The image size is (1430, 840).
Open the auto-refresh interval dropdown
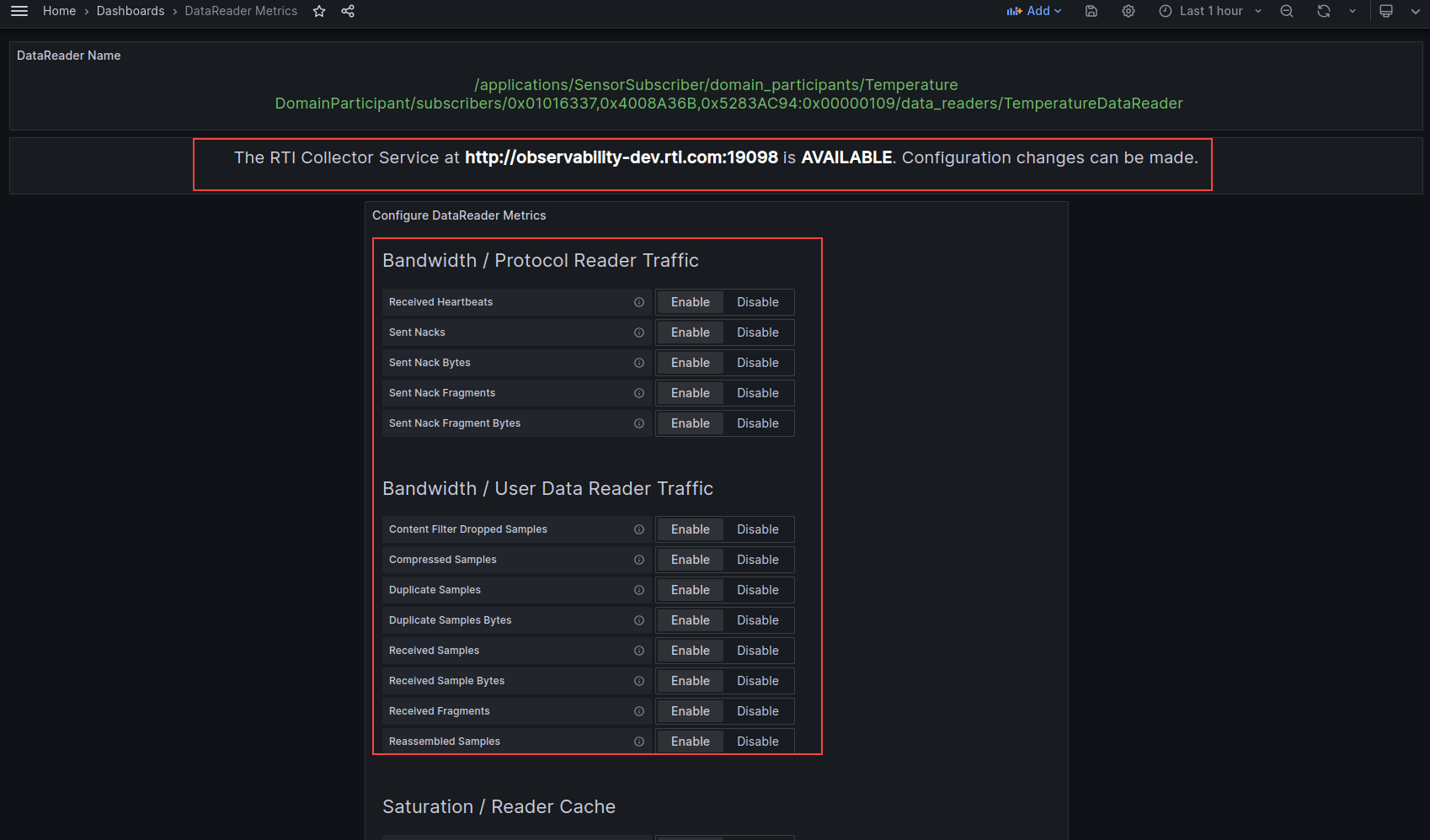tap(1353, 11)
